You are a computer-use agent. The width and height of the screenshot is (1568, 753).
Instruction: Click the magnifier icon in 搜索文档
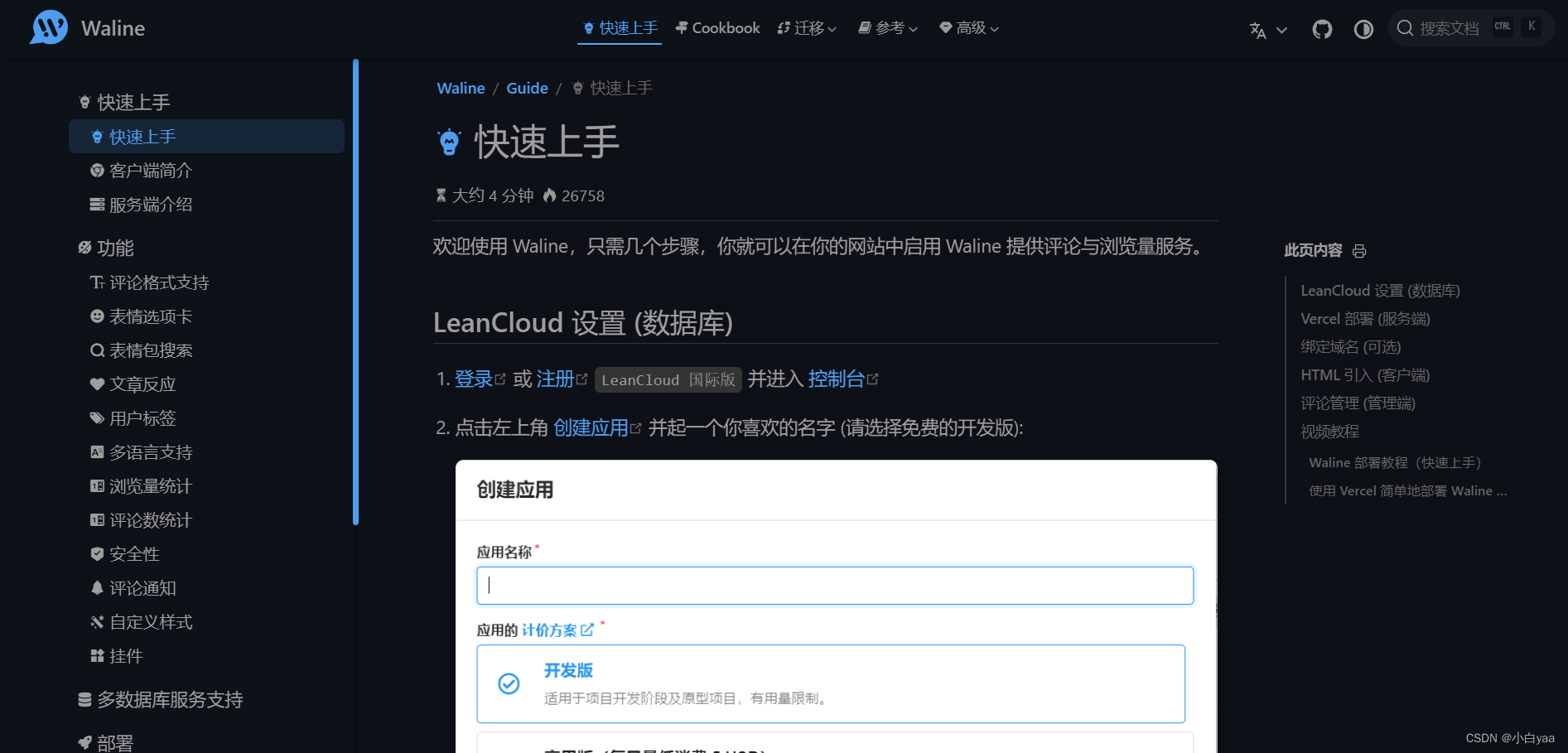[1406, 27]
